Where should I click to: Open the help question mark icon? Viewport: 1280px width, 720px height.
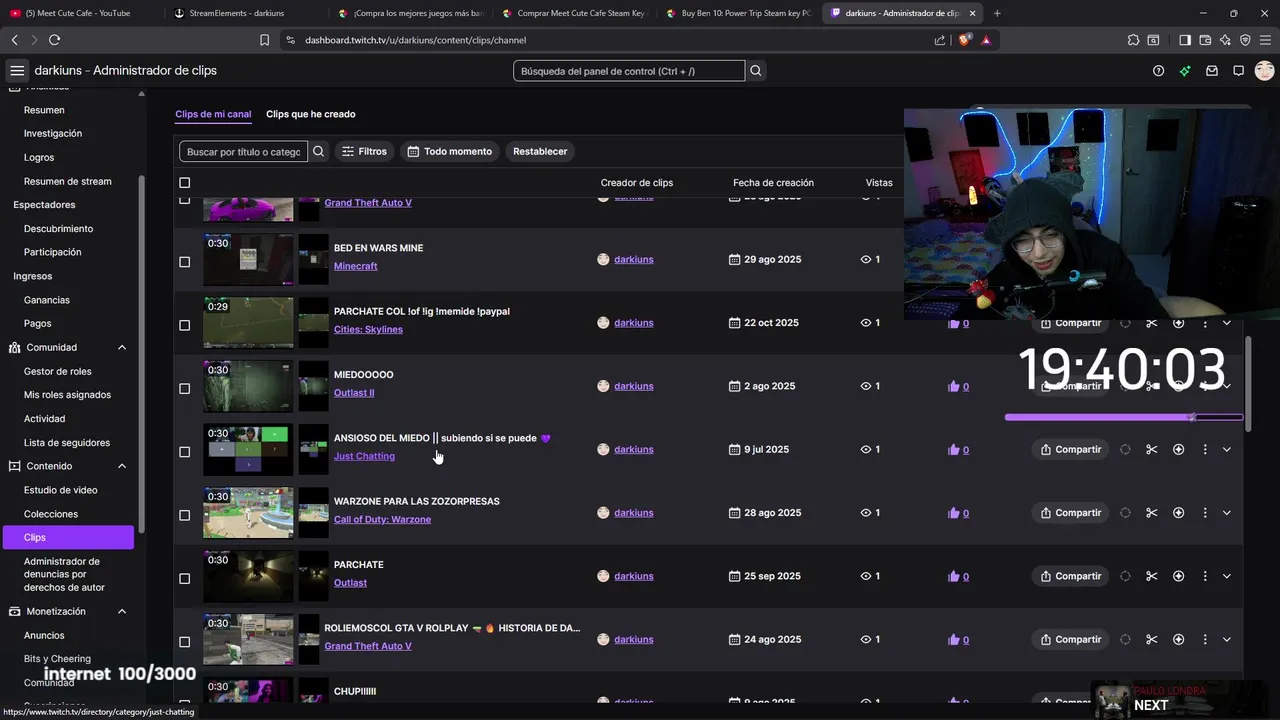1159,71
